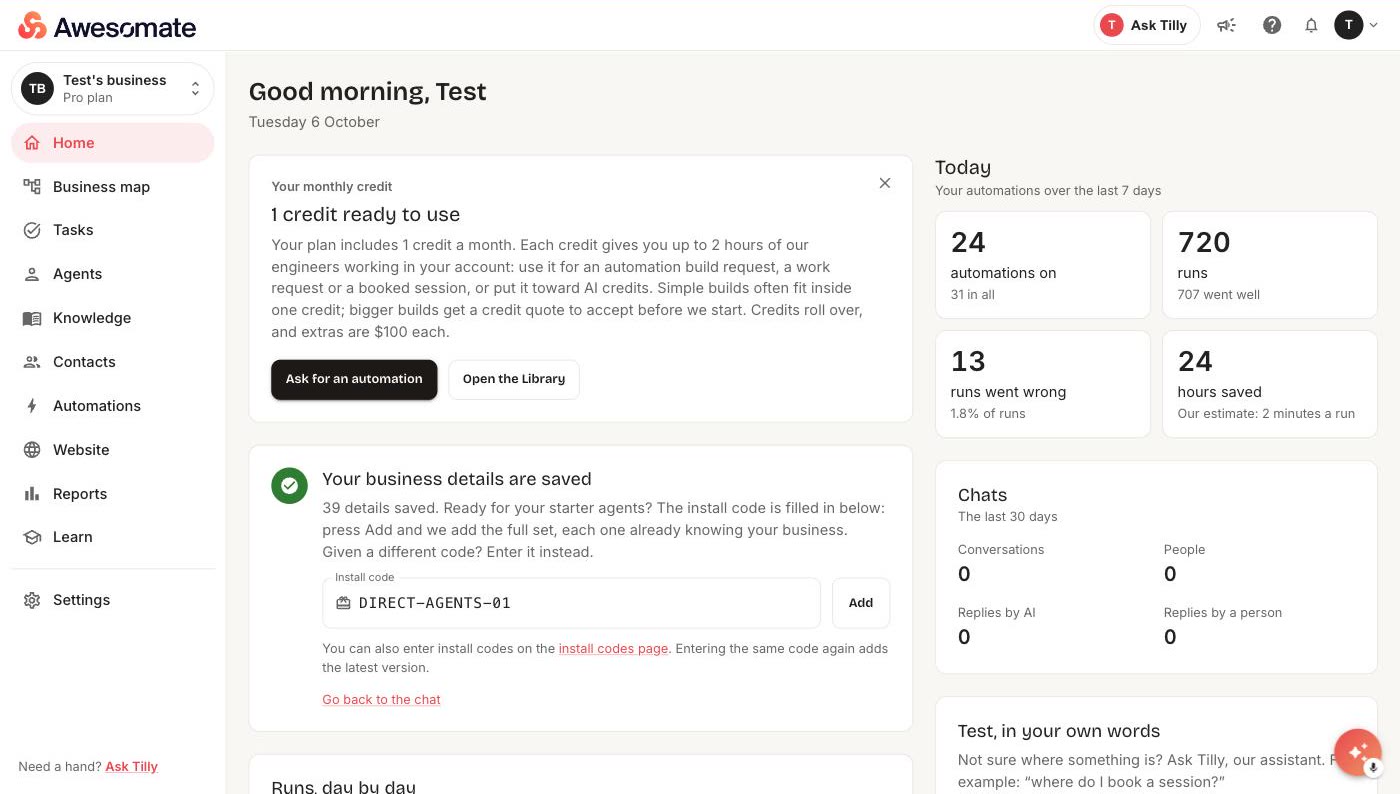
Task: Expand the Test's business workspace switcher
Action: pyautogui.click(x=113, y=89)
